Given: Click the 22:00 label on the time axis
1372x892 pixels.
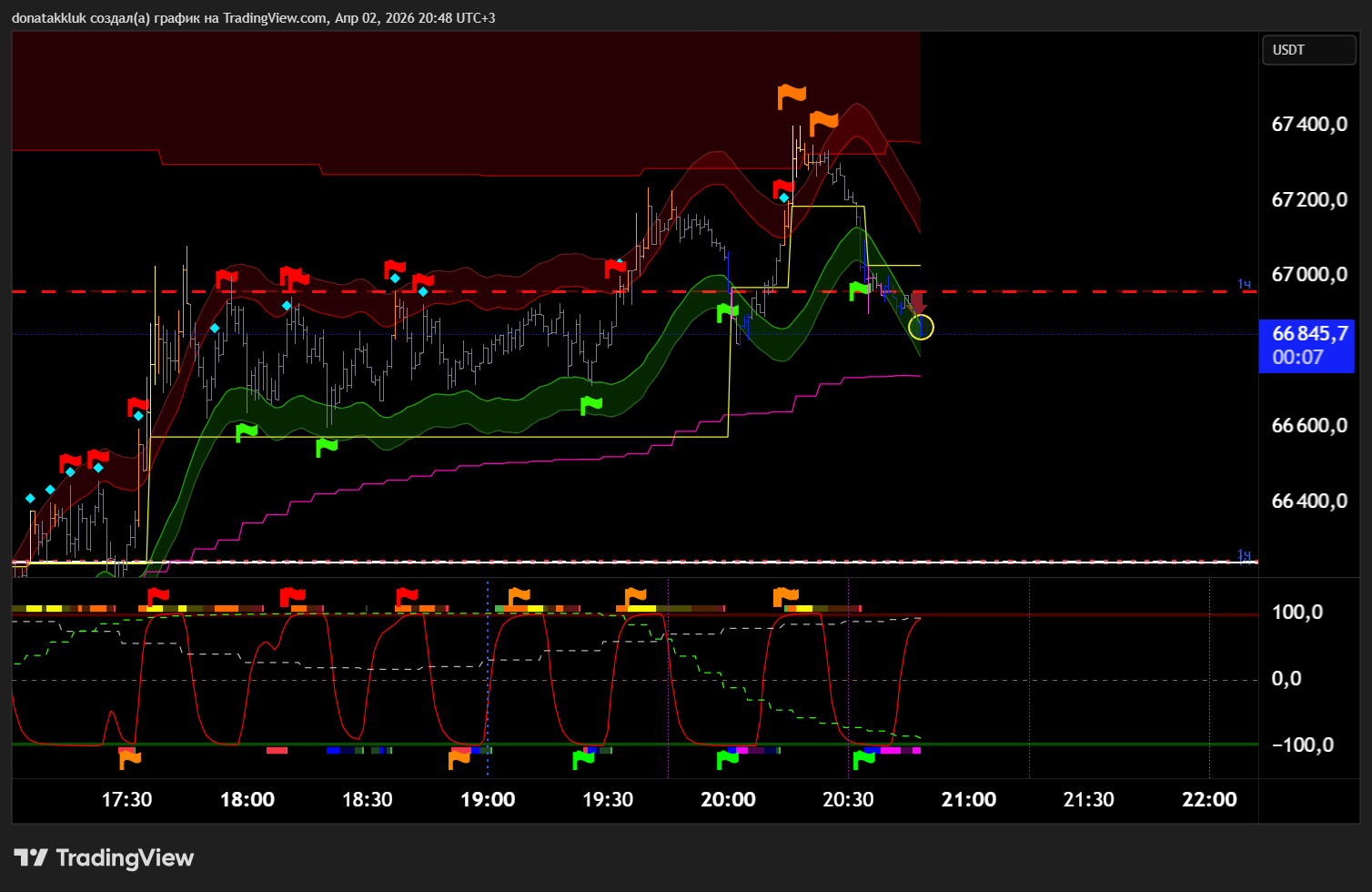Looking at the screenshot, I should click(1209, 799).
